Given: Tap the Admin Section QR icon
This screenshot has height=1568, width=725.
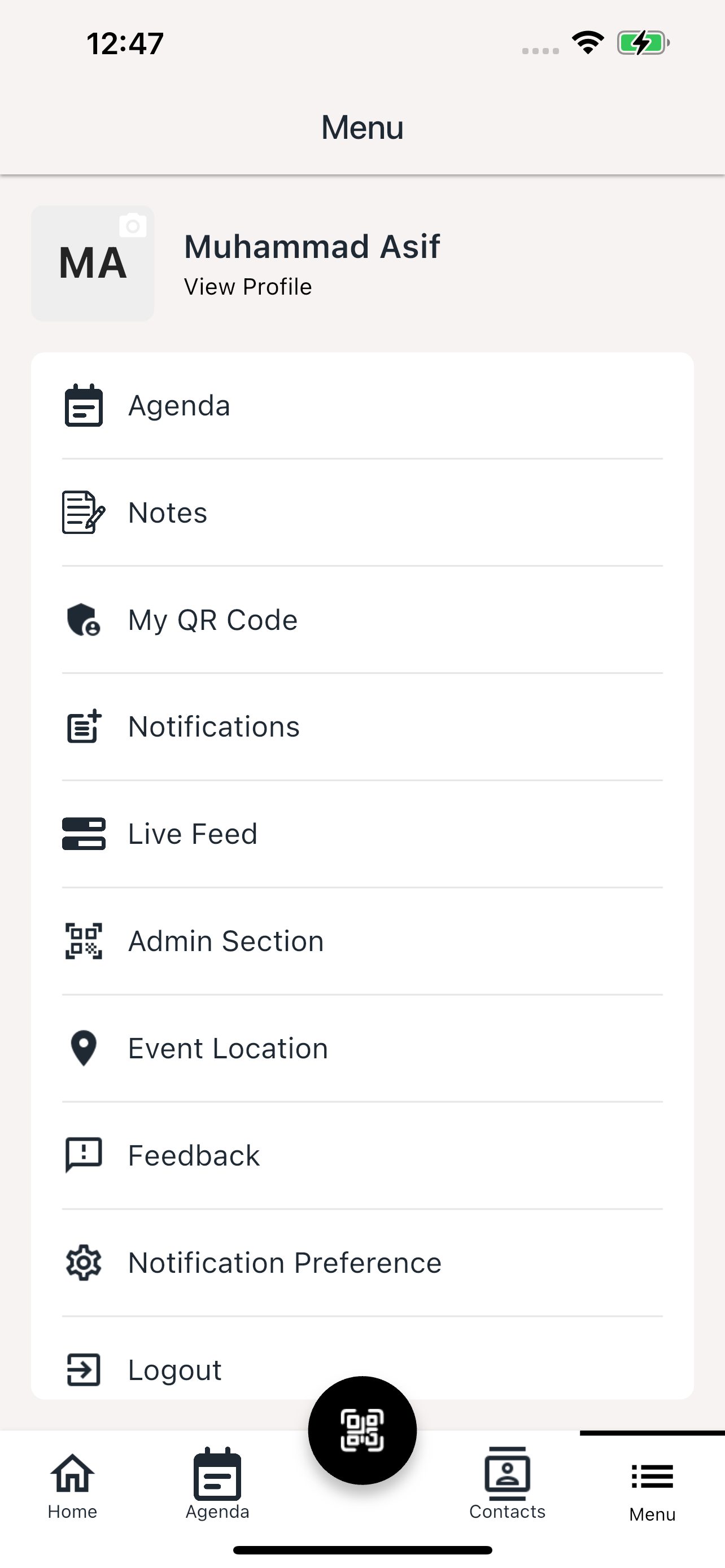Looking at the screenshot, I should [84, 941].
